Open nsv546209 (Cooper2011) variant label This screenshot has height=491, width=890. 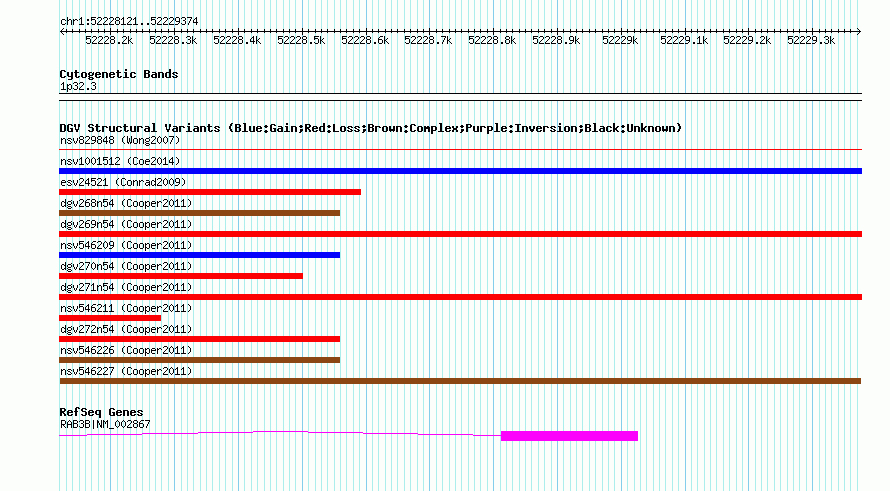126,245
